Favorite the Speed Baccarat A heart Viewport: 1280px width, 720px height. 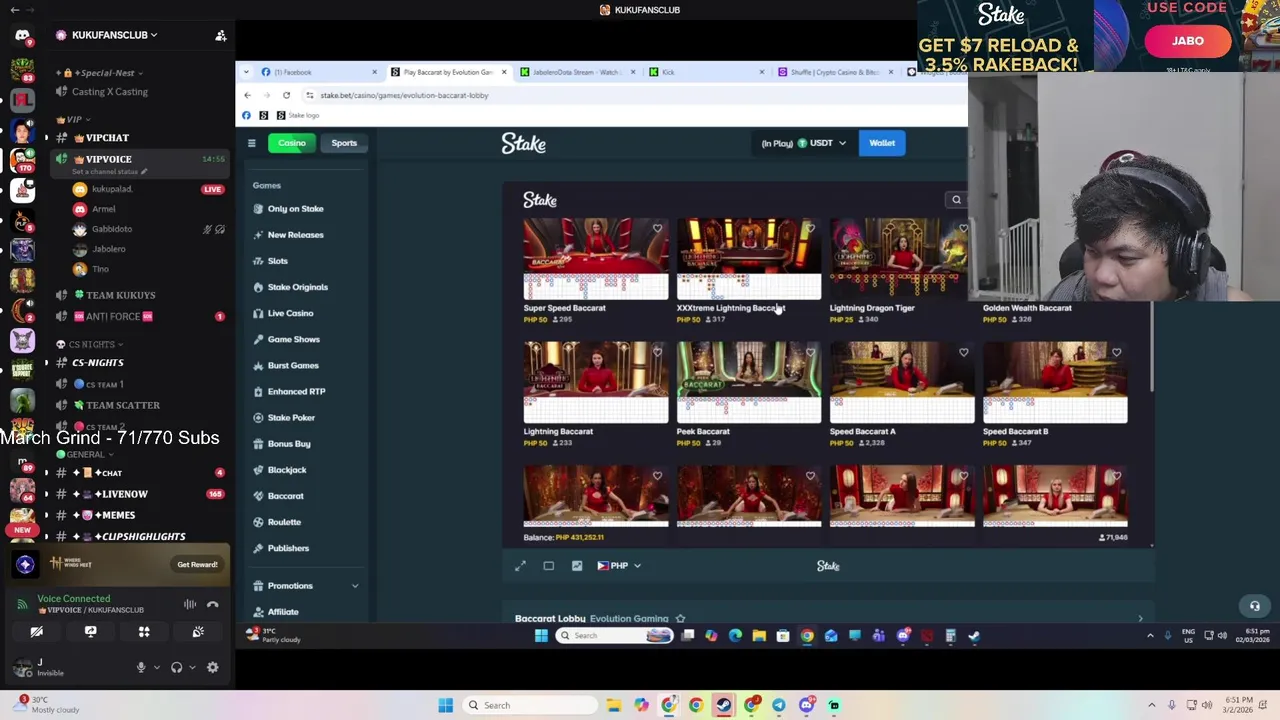(x=963, y=352)
